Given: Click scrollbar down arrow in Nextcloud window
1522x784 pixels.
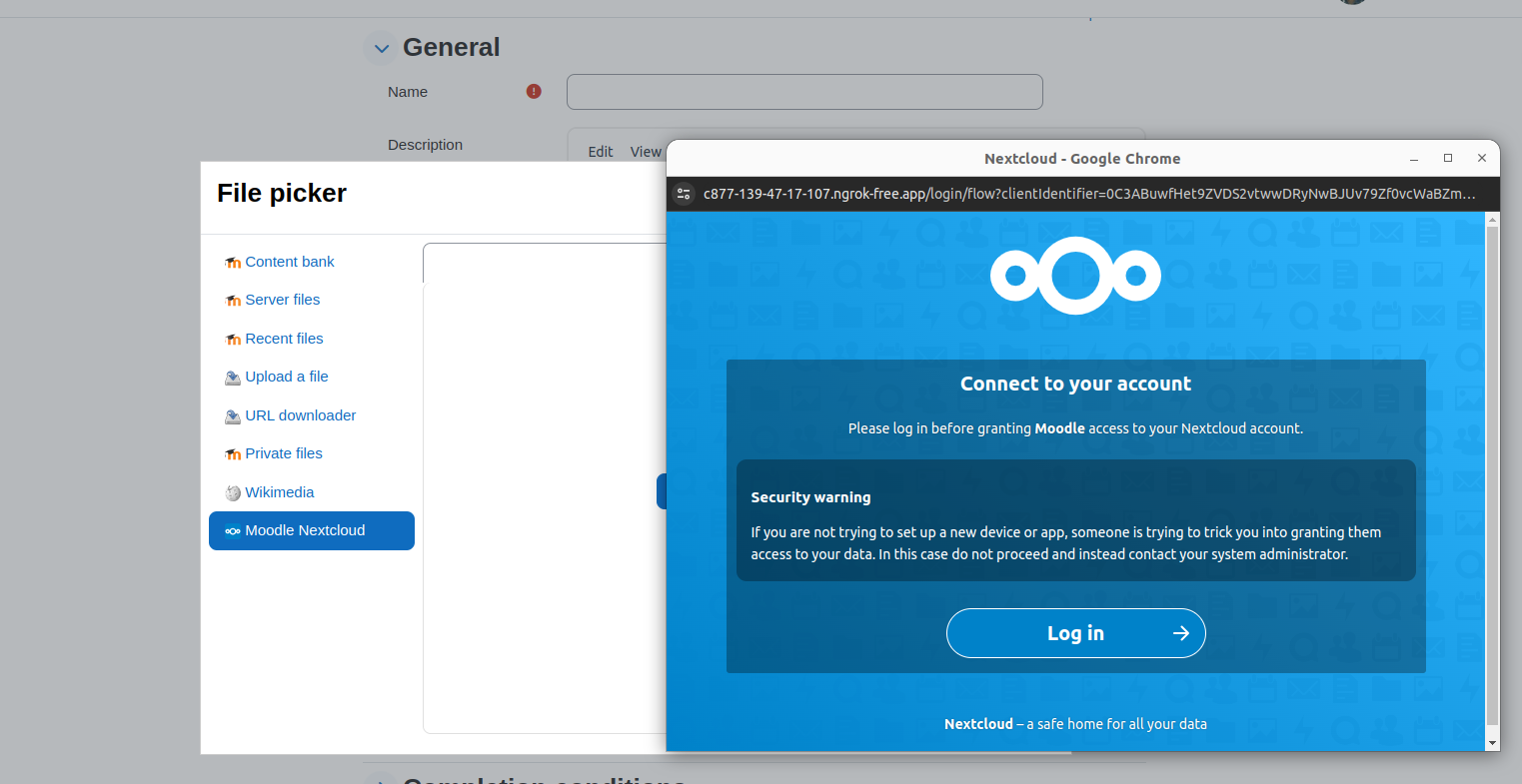Looking at the screenshot, I should tap(1492, 743).
